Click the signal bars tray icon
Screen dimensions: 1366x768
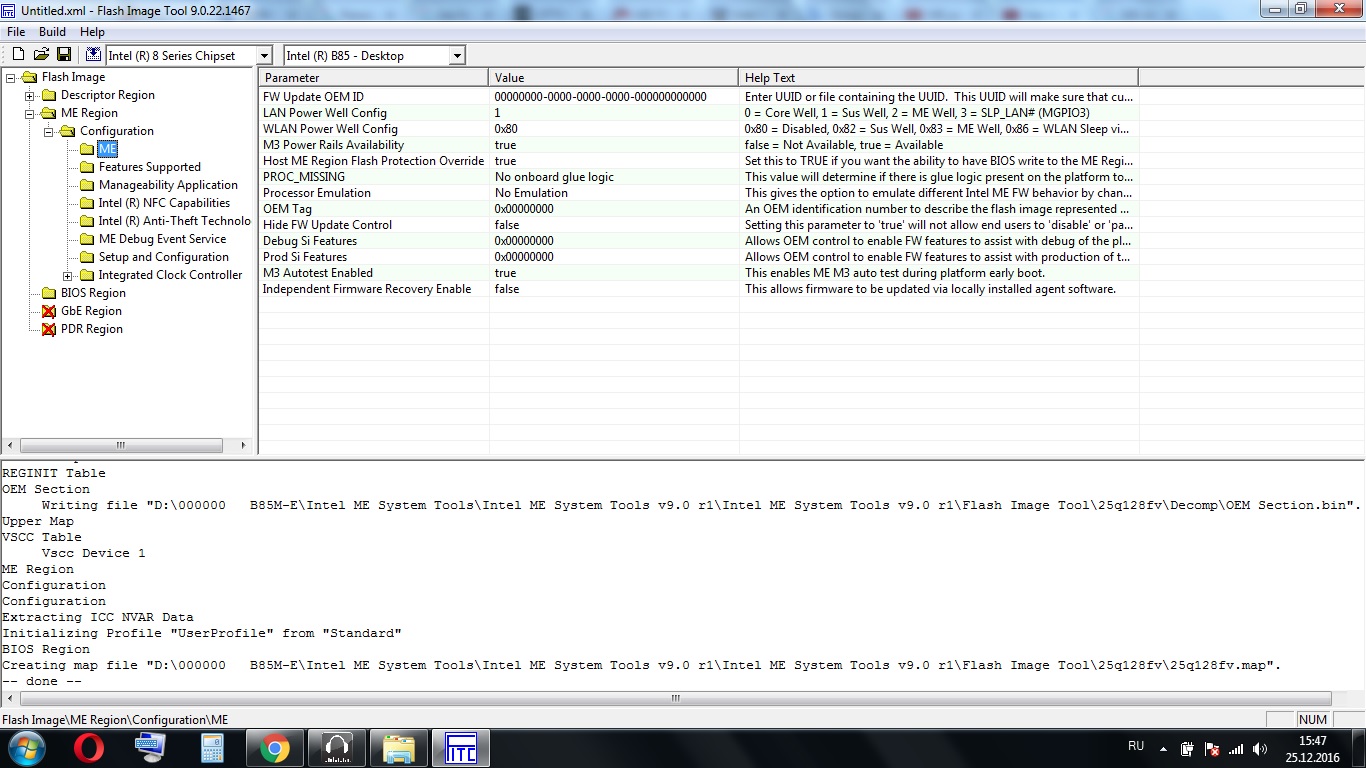[1235, 748]
